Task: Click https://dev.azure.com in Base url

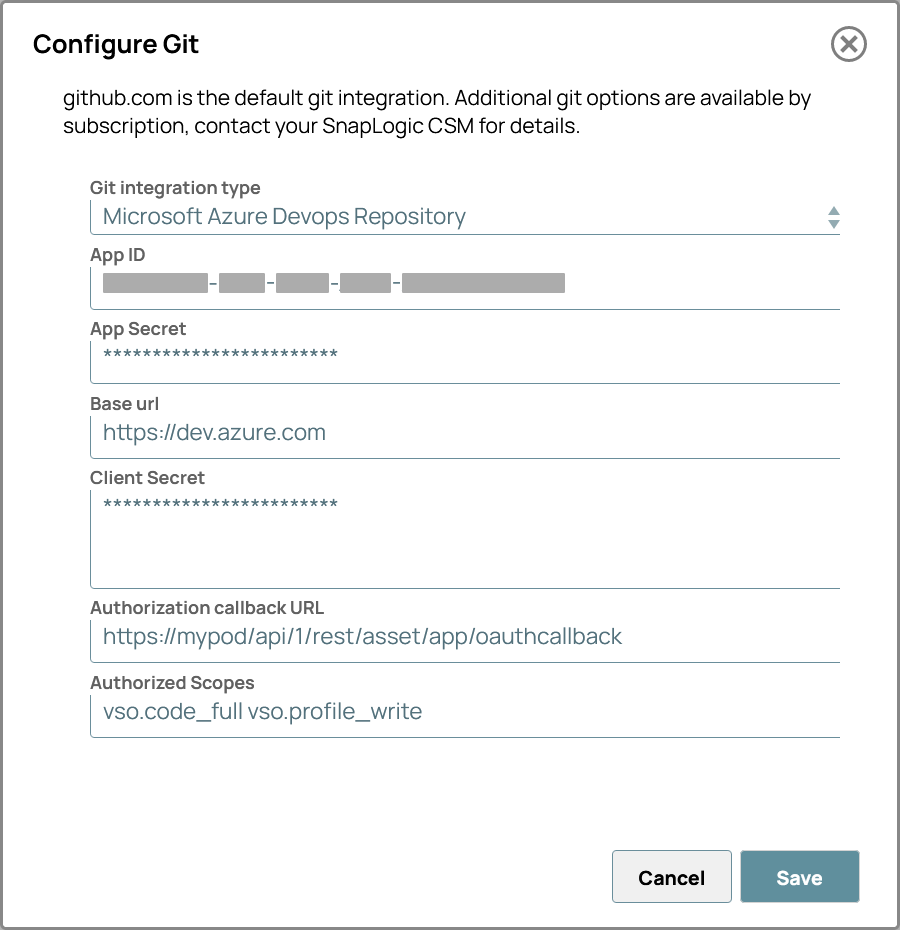Action: 213,432
